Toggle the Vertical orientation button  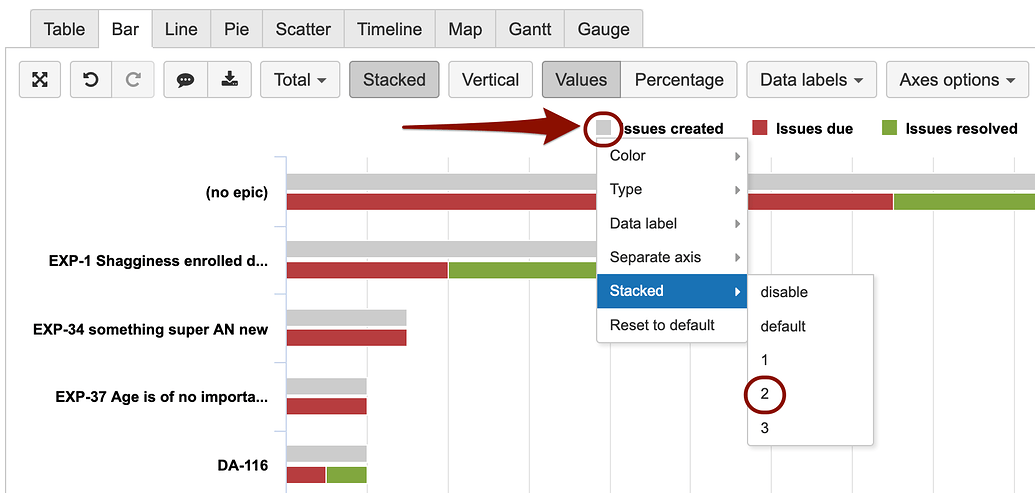(490, 80)
